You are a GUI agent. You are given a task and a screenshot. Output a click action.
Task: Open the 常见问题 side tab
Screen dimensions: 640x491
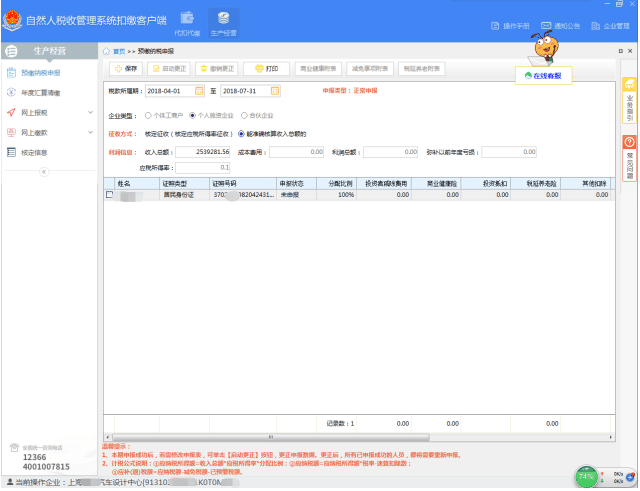coord(629,158)
